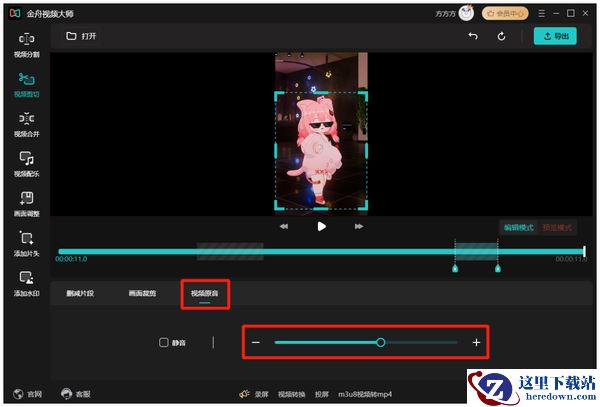
Task: Switch to 视频合并 tool
Action: [26, 125]
